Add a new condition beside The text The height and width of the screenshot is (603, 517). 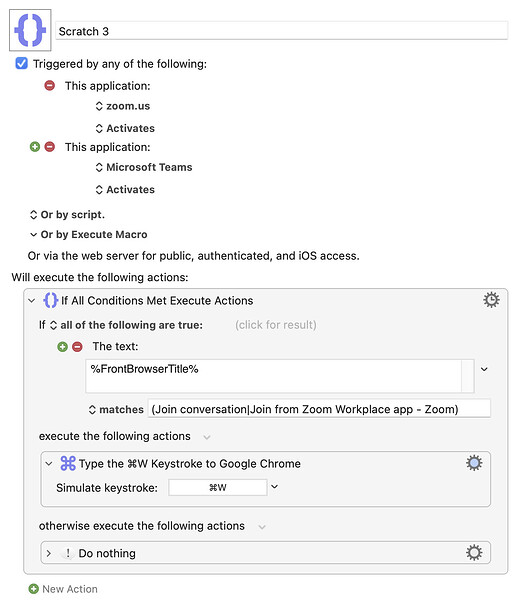62,347
